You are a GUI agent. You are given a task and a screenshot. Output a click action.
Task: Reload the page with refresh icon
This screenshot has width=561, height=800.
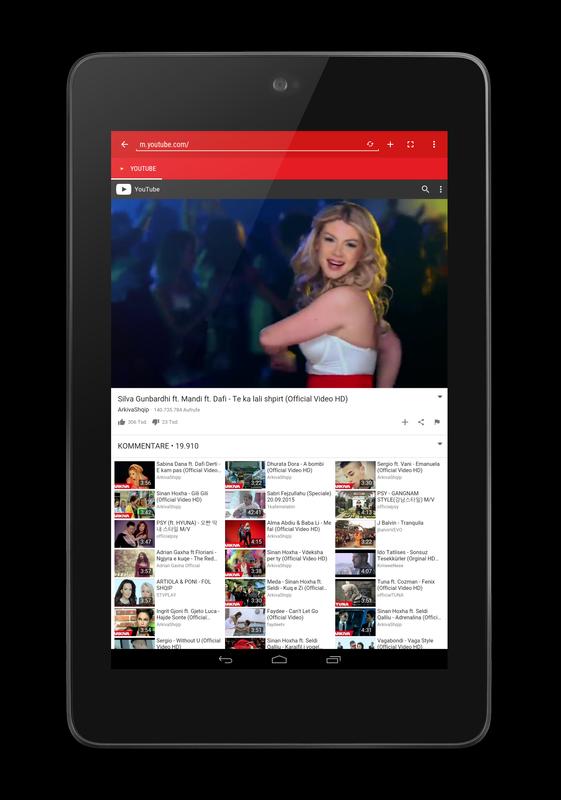[370, 144]
